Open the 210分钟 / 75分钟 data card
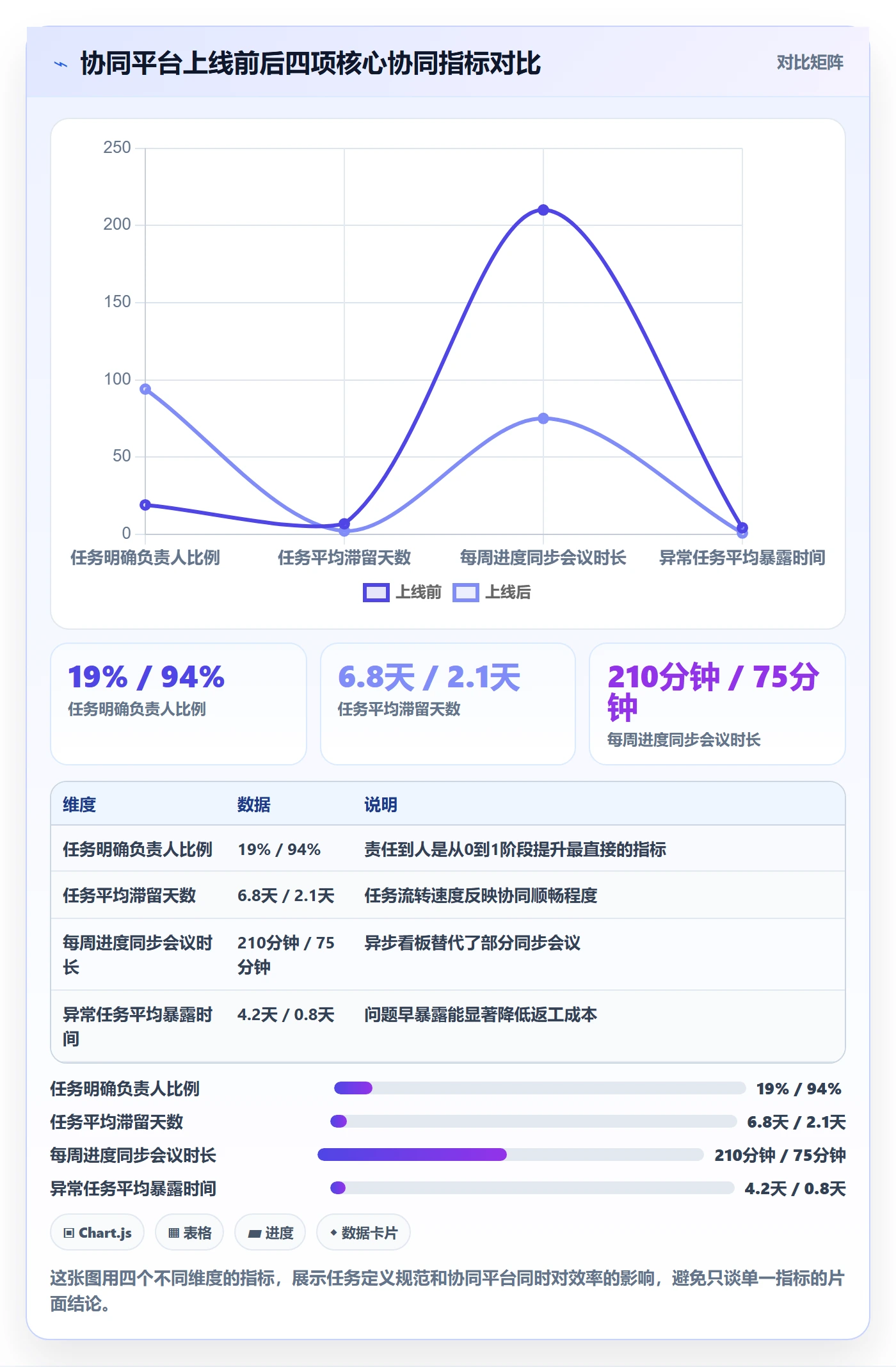Viewport: 896px width, 1367px height. click(717, 704)
